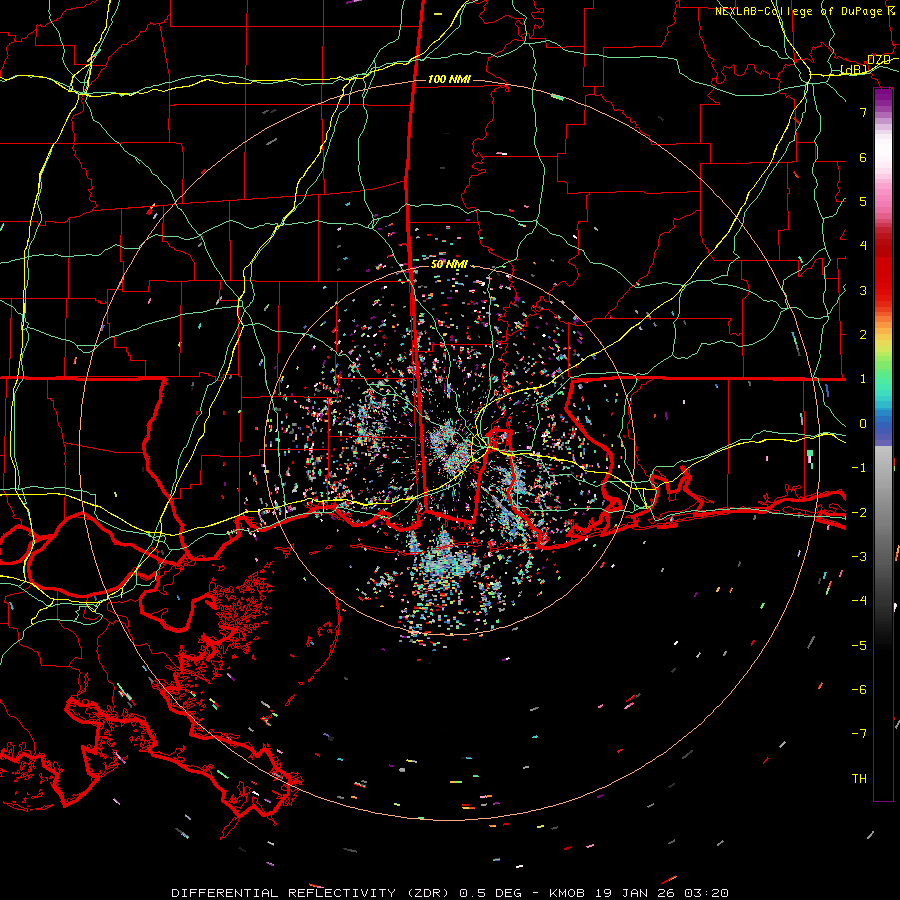Viewport: 900px width, 900px height.
Task: Click the 2 value on the color scale
Action: [x=863, y=335]
